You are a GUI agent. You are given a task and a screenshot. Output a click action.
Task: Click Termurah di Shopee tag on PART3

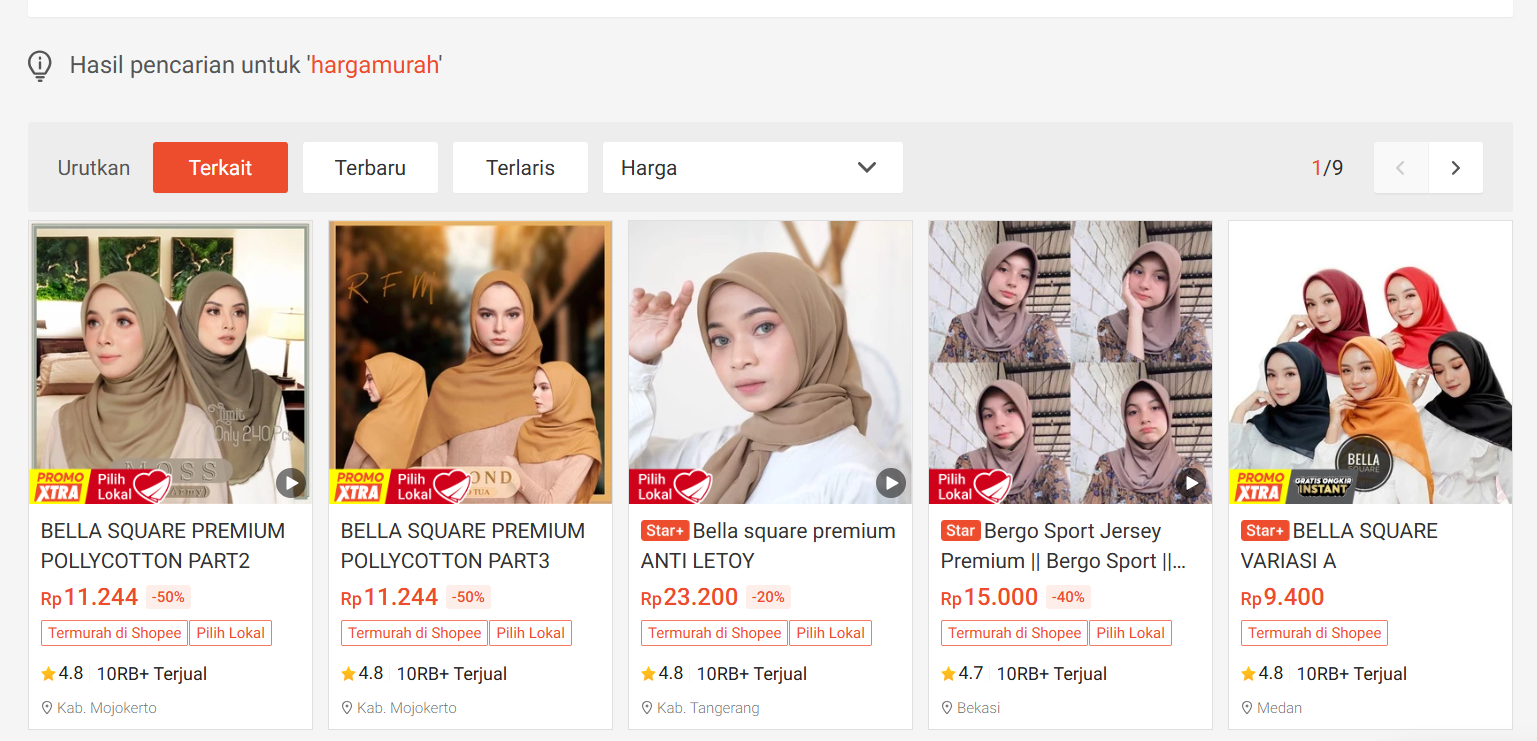(x=415, y=633)
